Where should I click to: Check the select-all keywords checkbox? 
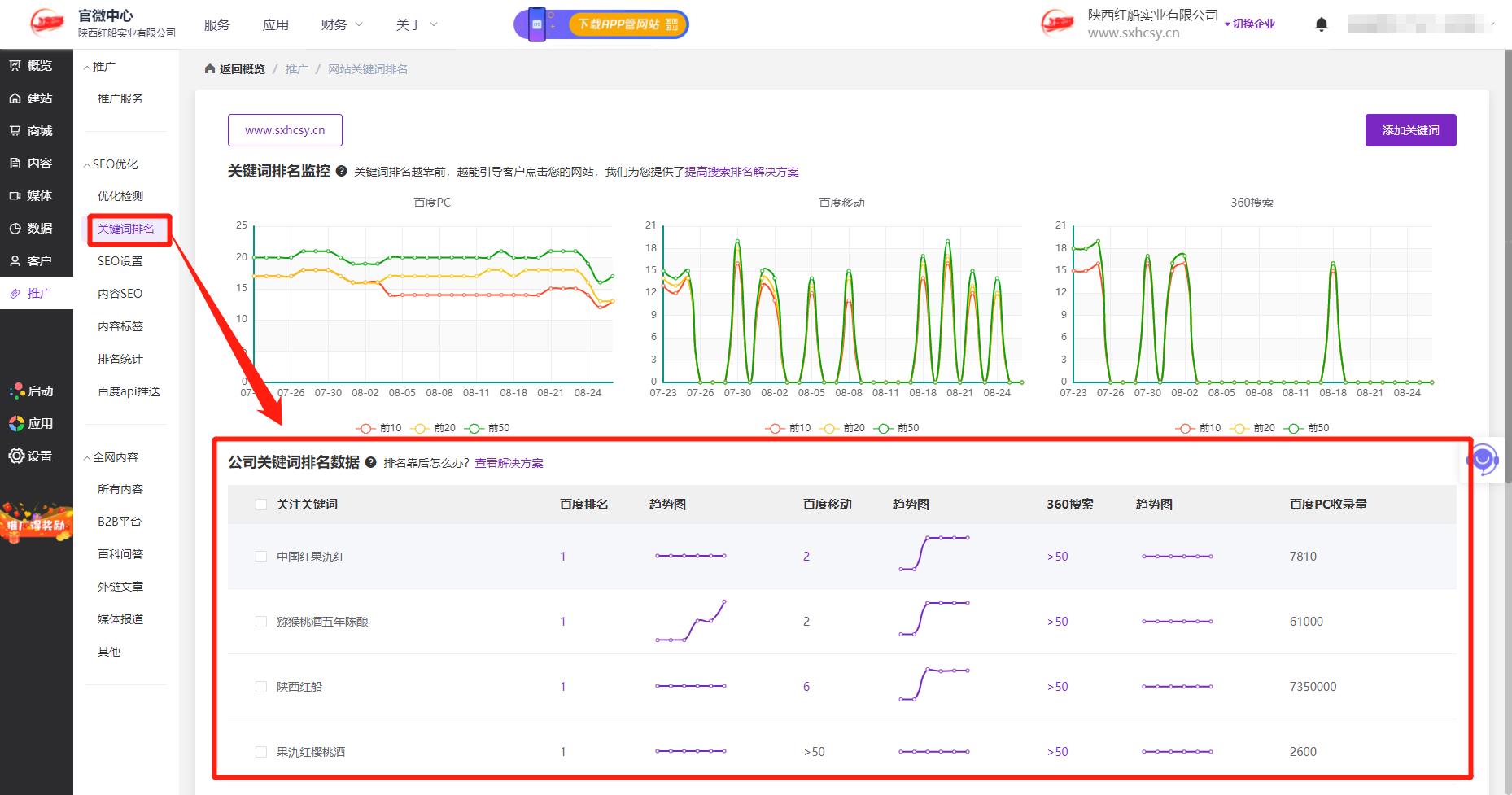click(x=261, y=504)
